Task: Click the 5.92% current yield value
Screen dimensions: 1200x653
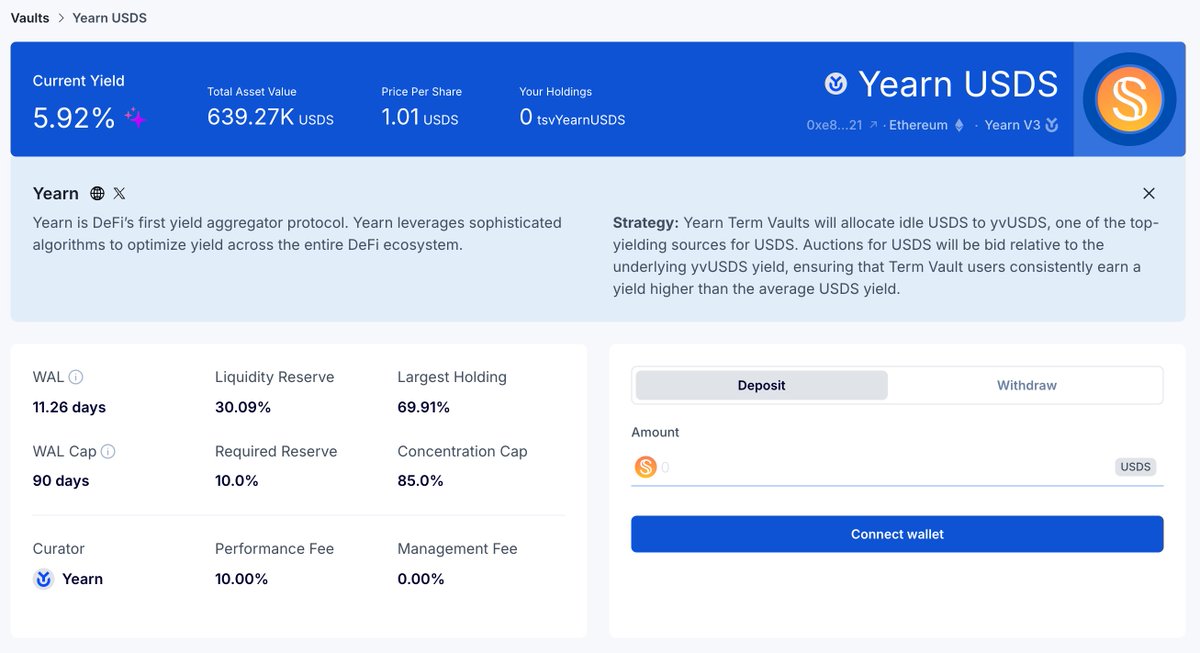Action: click(74, 118)
